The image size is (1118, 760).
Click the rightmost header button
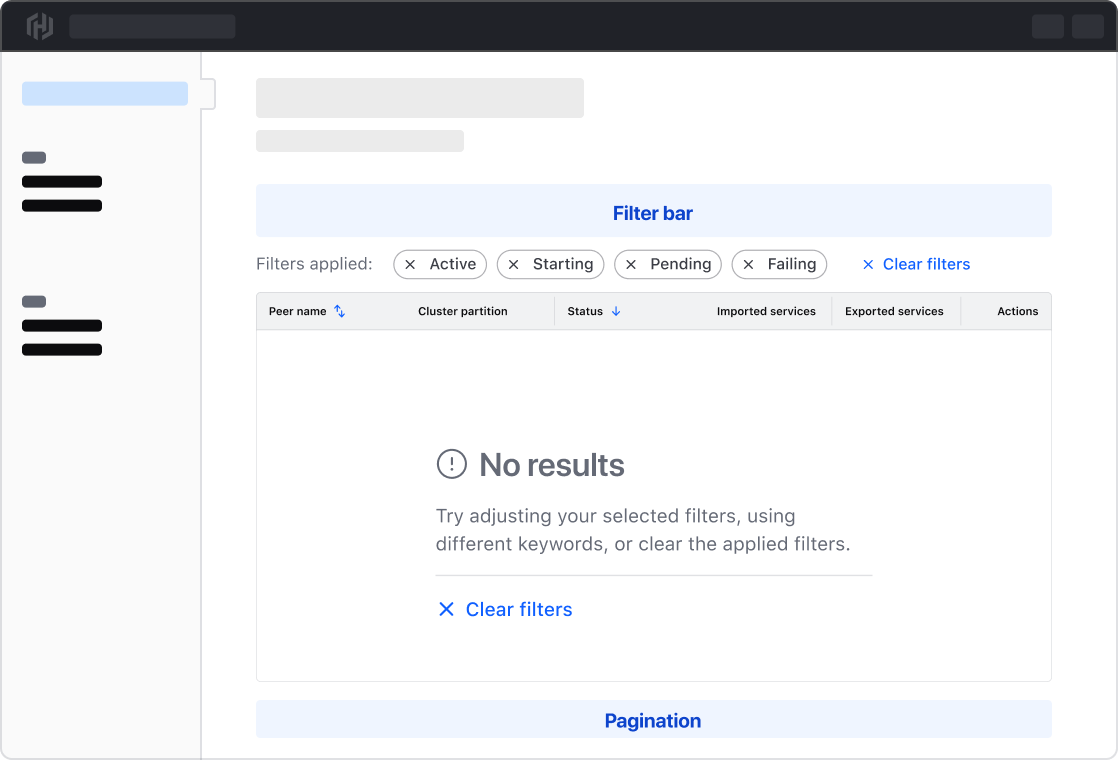click(x=1087, y=26)
